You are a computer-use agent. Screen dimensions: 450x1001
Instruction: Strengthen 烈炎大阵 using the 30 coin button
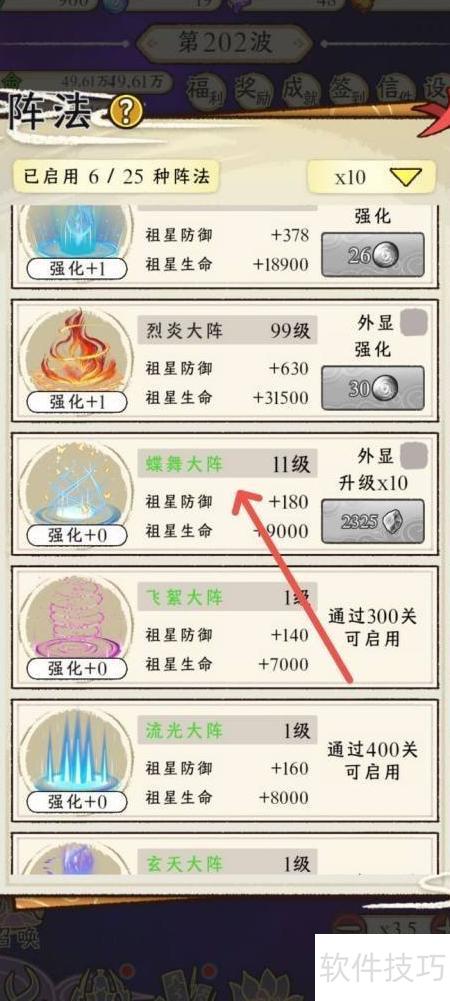tap(373, 388)
